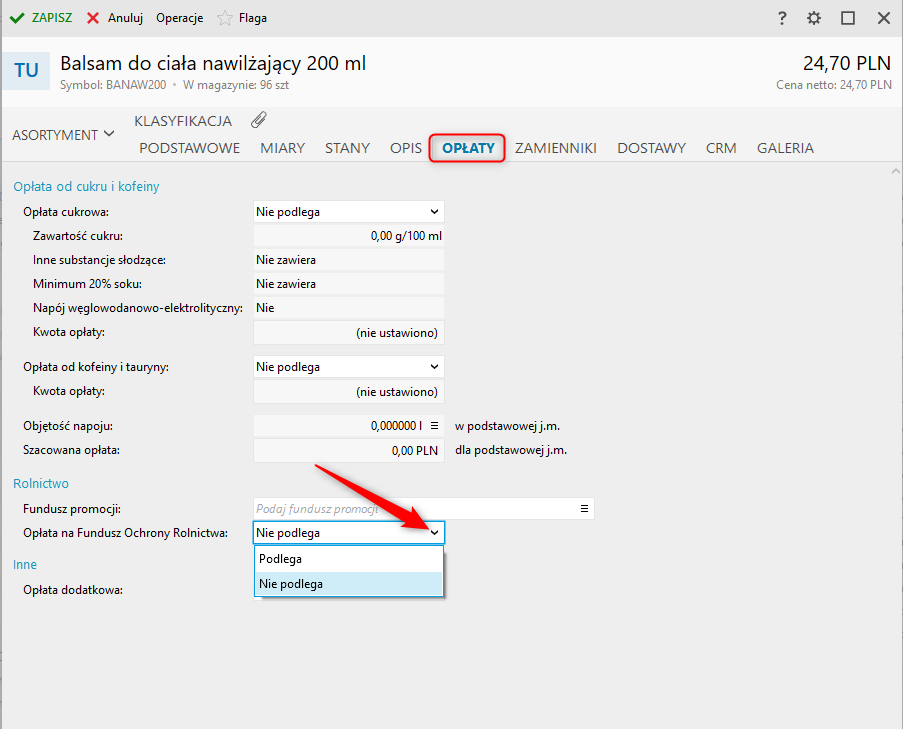Open the Fundusz promocji list picker icon
Image resolution: width=903 pixels, height=729 pixels.
[x=584, y=508]
